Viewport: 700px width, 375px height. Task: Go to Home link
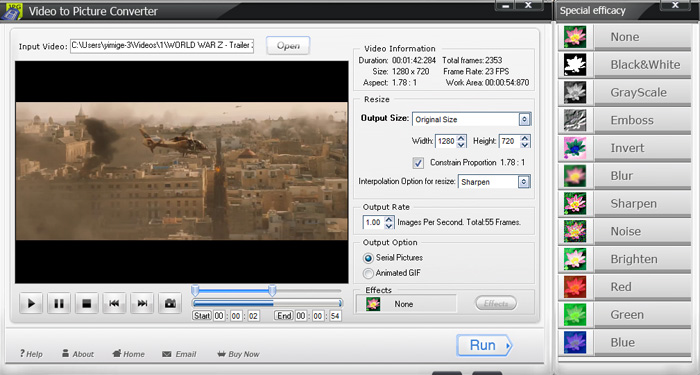point(129,354)
